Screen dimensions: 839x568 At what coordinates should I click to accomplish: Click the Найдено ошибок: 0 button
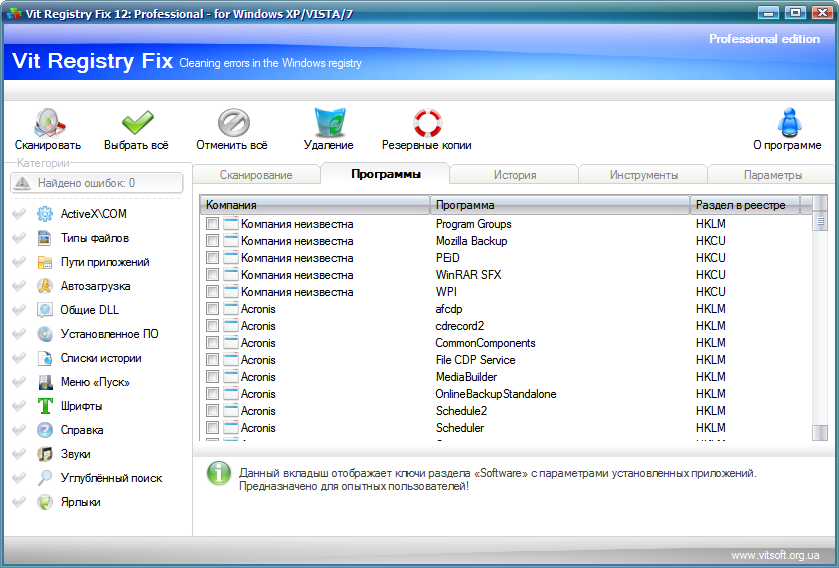click(x=97, y=183)
